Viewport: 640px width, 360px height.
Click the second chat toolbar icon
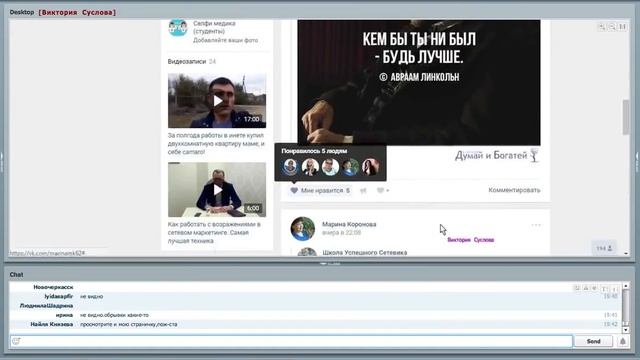(x=586, y=288)
